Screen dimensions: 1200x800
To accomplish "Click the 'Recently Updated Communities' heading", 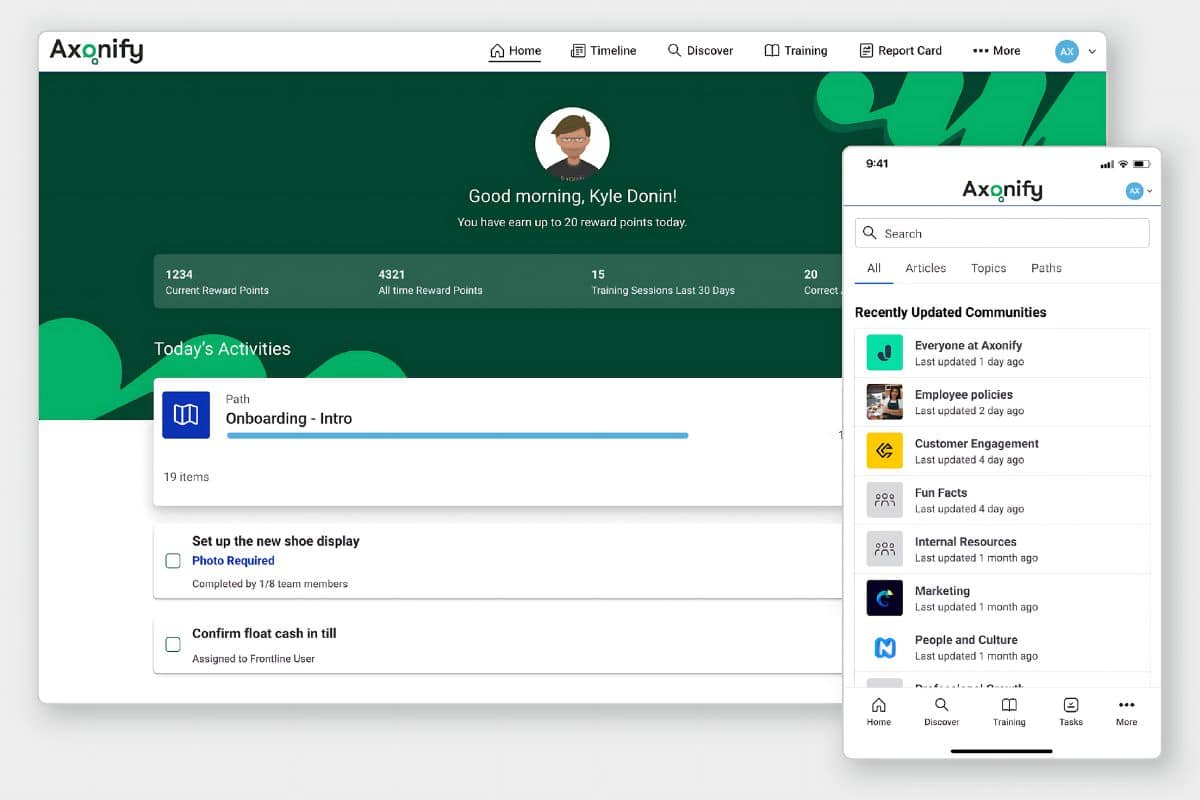I will click(x=950, y=312).
